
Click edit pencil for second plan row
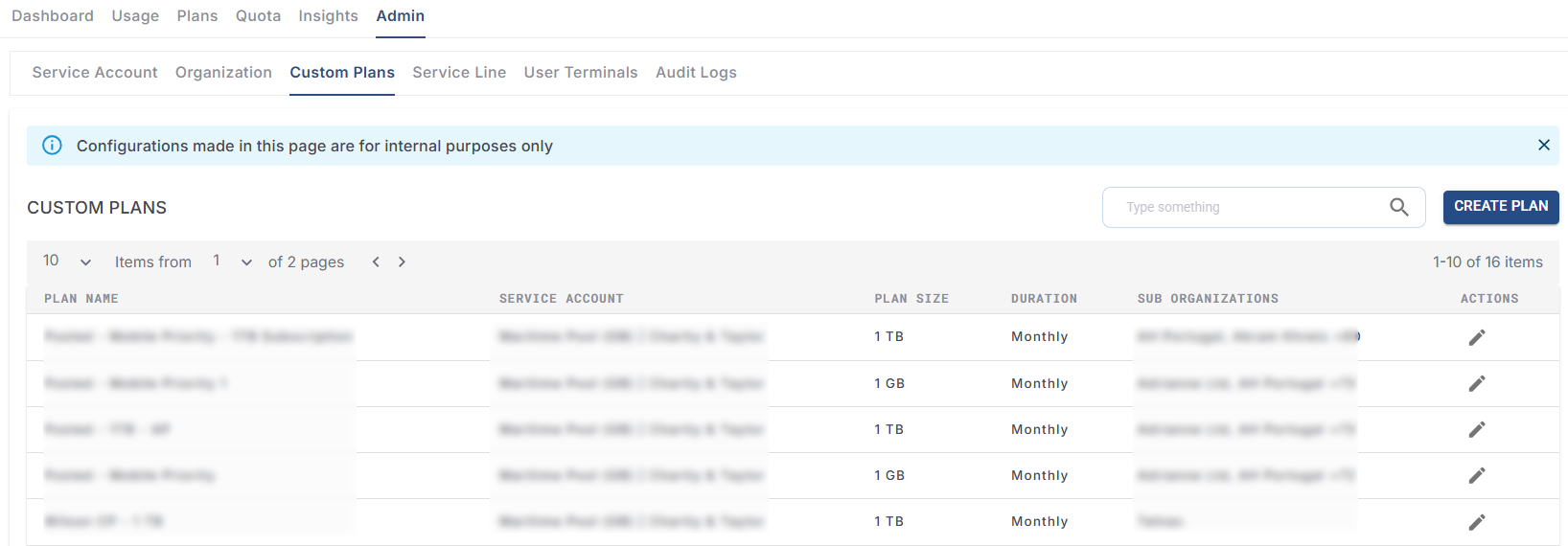point(1477,383)
